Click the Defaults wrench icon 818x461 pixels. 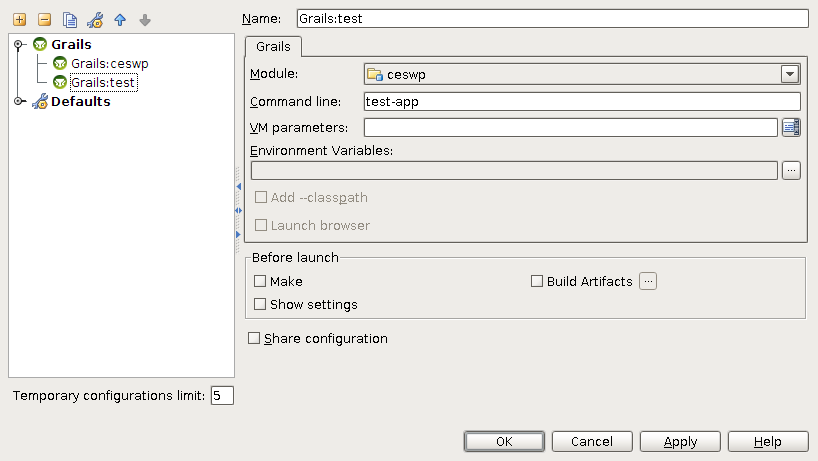(x=40, y=101)
